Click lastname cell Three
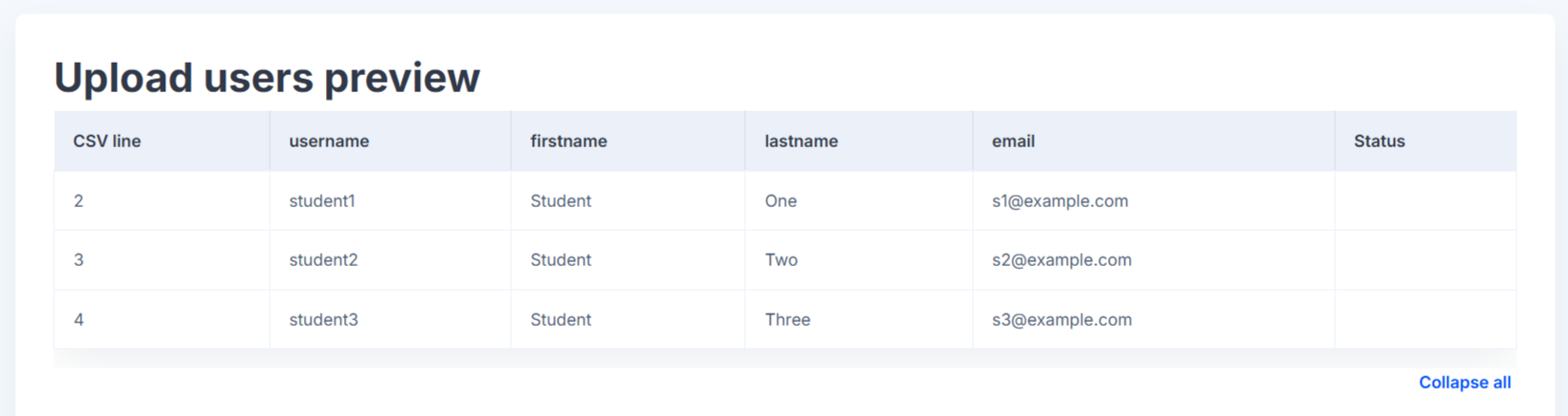The image size is (1568, 416). (859, 319)
